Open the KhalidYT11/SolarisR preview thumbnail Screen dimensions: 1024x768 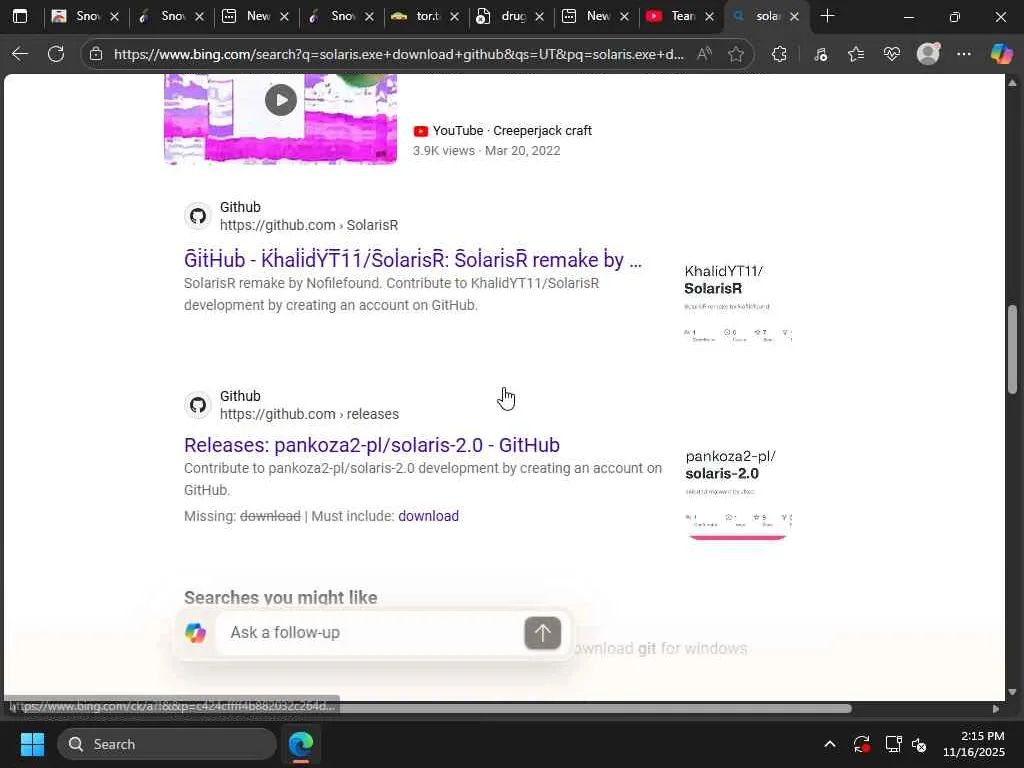738,304
